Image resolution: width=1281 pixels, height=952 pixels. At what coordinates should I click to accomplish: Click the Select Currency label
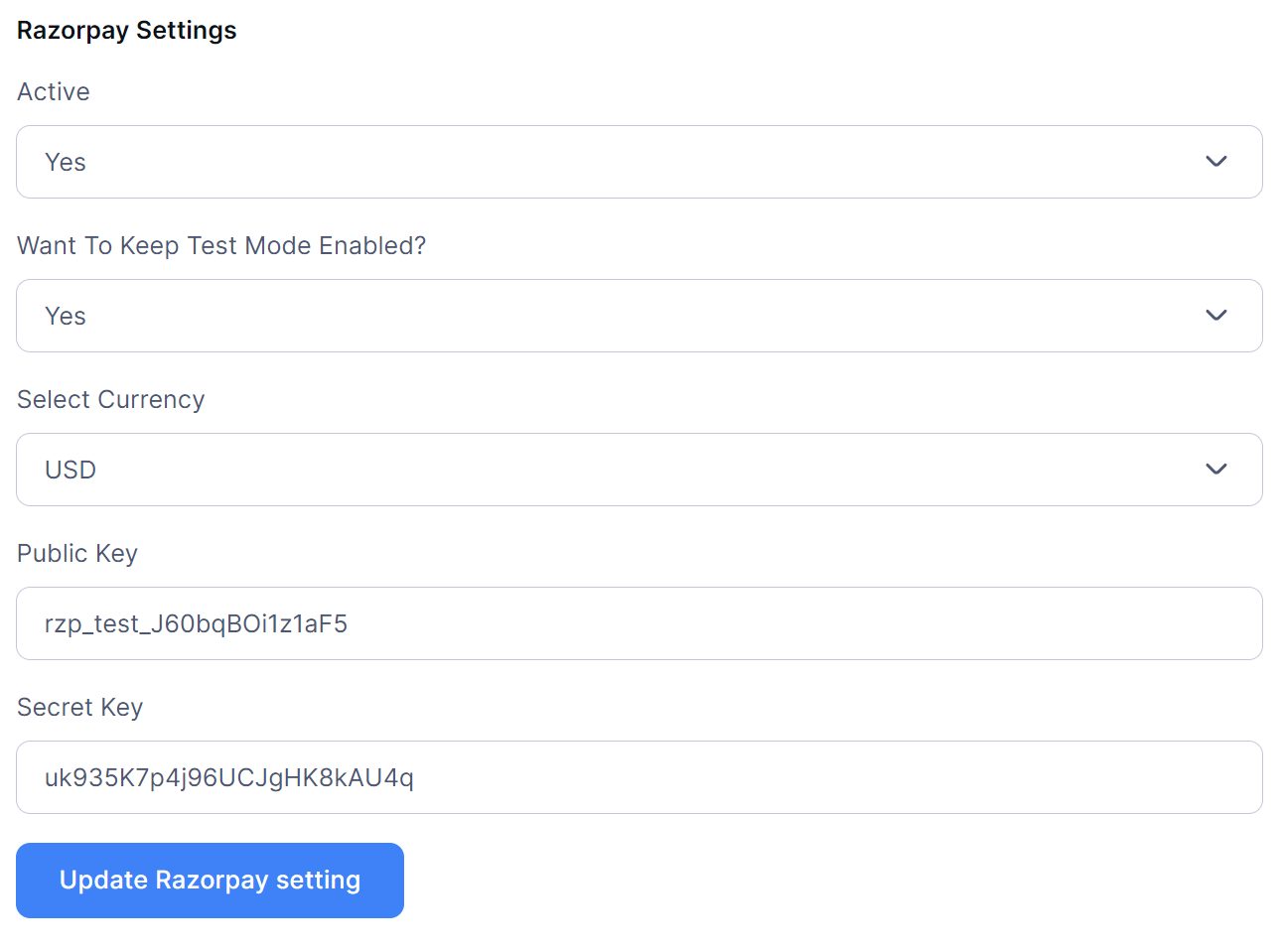pos(111,400)
